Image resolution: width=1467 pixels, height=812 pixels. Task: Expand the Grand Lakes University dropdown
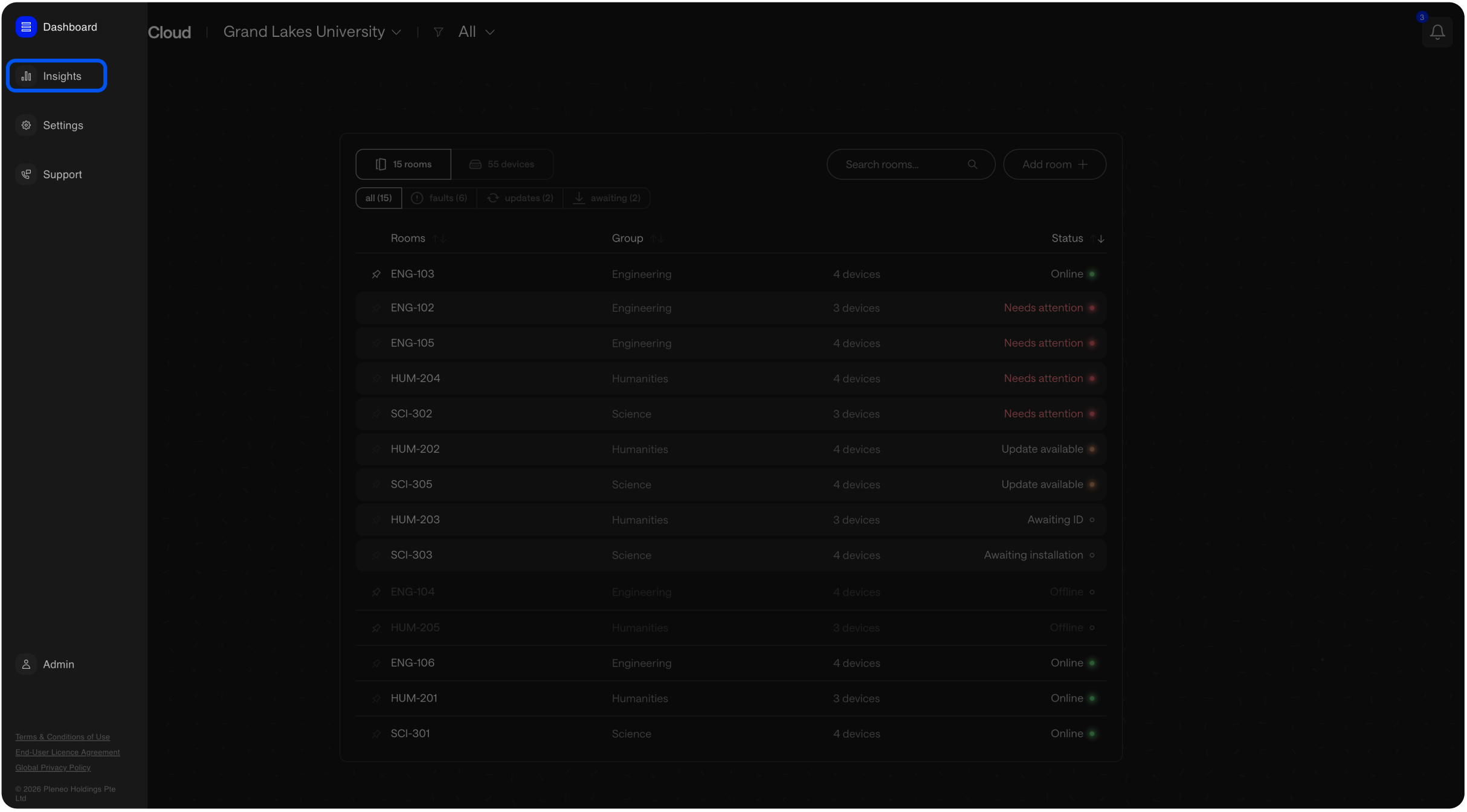[x=312, y=32]
